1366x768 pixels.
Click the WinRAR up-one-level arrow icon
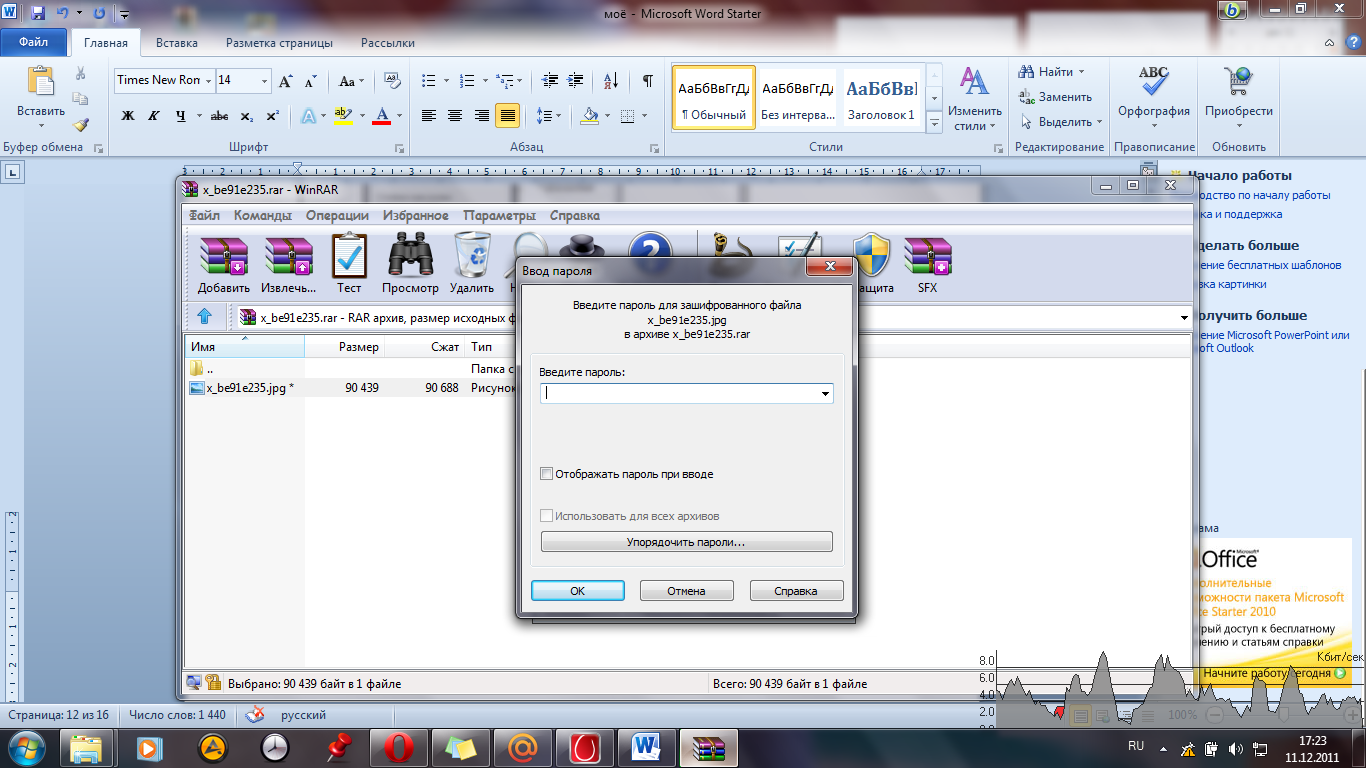click(x=205, y=317)
